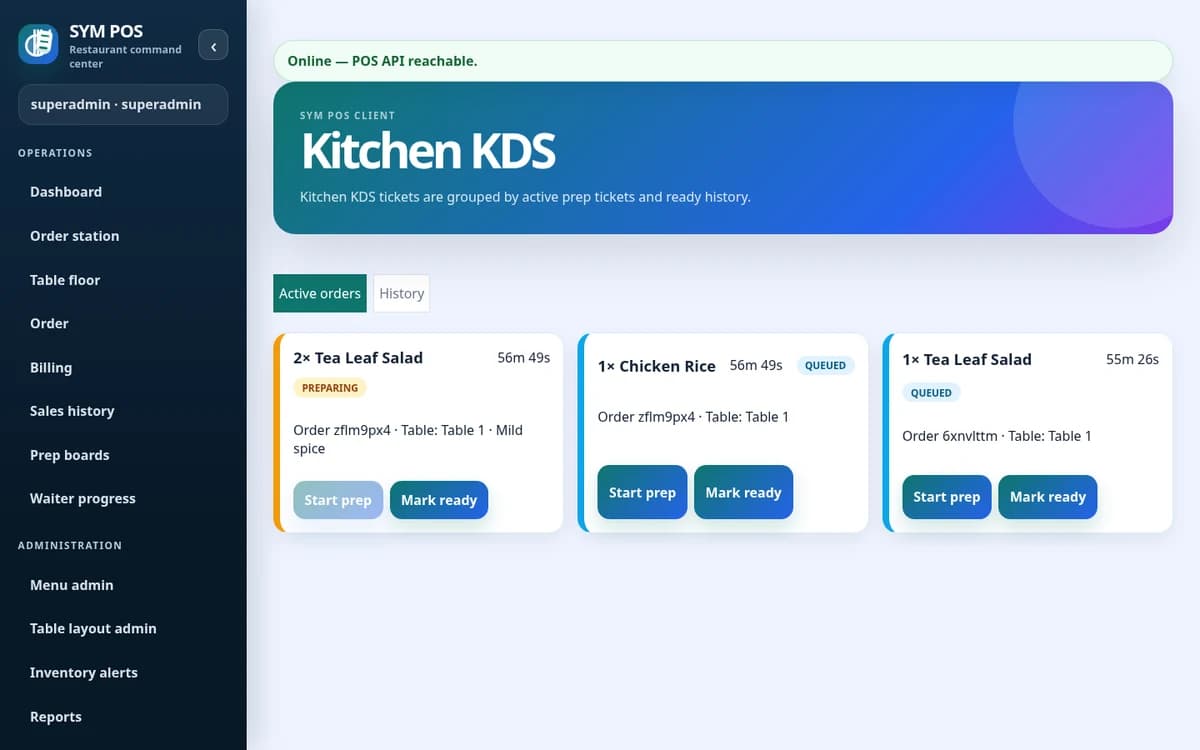Screen dimensions: 1200x750
Task: Switch to the History tab
Action: click(x=402, y=293)
